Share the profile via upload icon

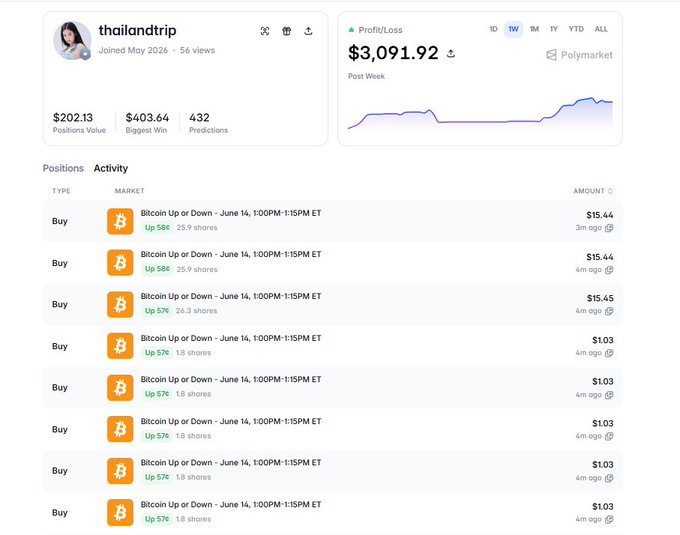(308, 31)
